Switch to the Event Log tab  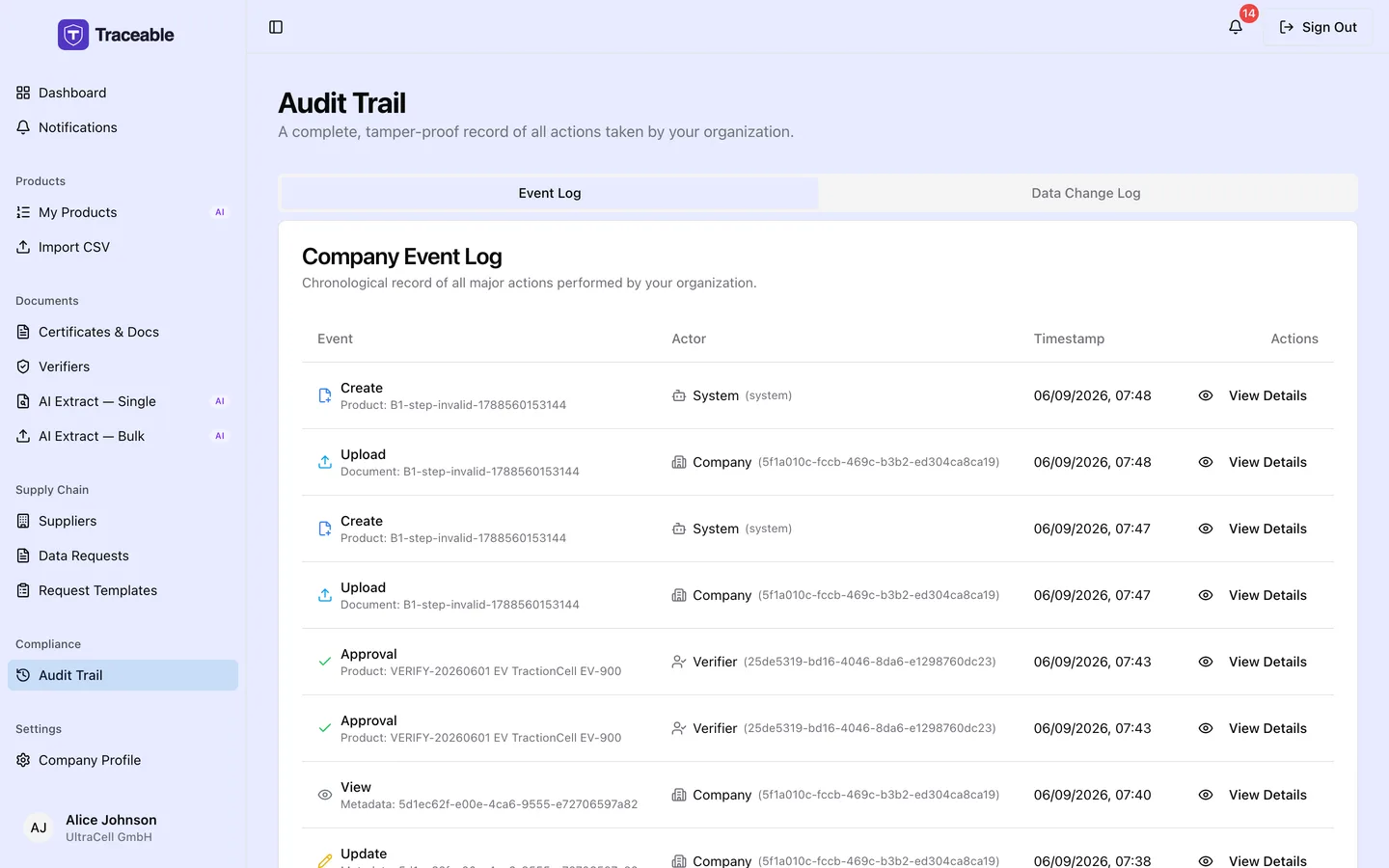pos(550,193)
